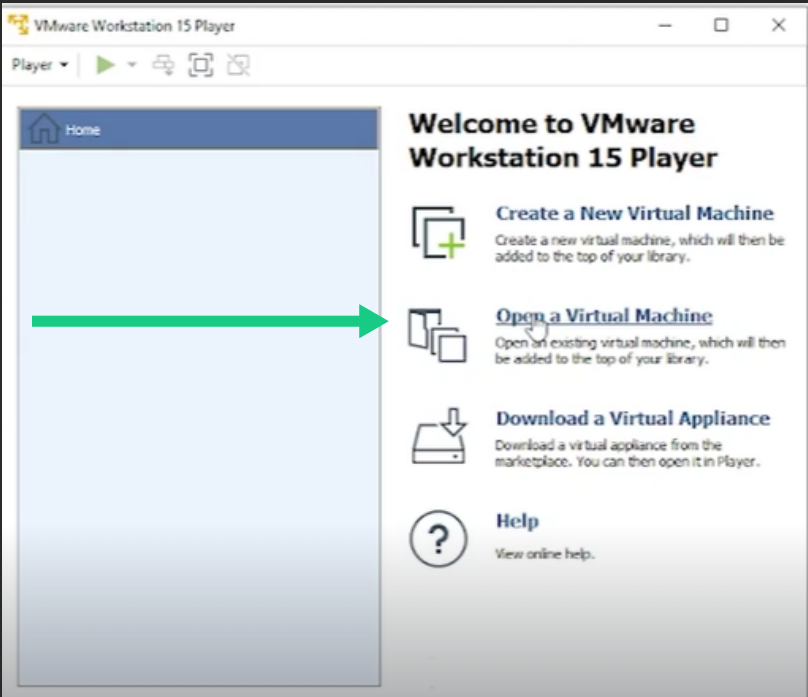This screenshot has height=697, width=808.
Task: Click the Send Ctrl+Alt+Del toolbar icon
Action: click(x=163, y=65)
